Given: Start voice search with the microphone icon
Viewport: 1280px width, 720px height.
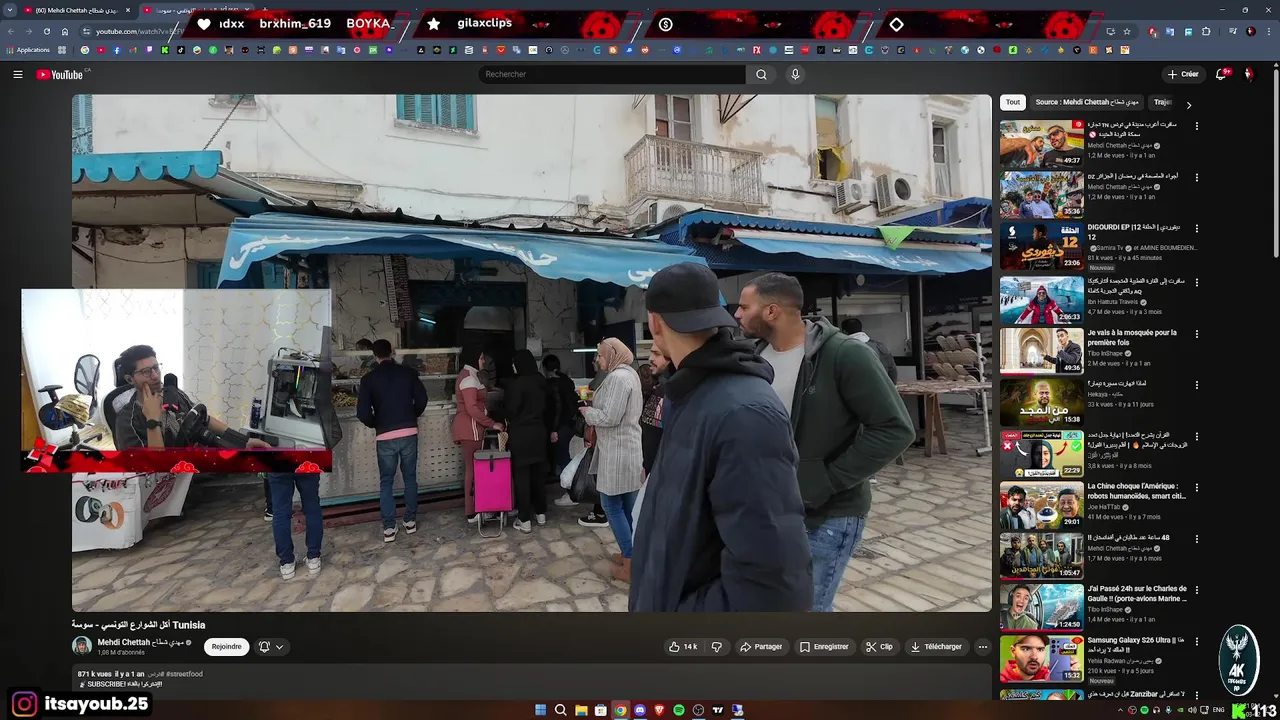Looking at the screenshot, I should coord(795,74).
